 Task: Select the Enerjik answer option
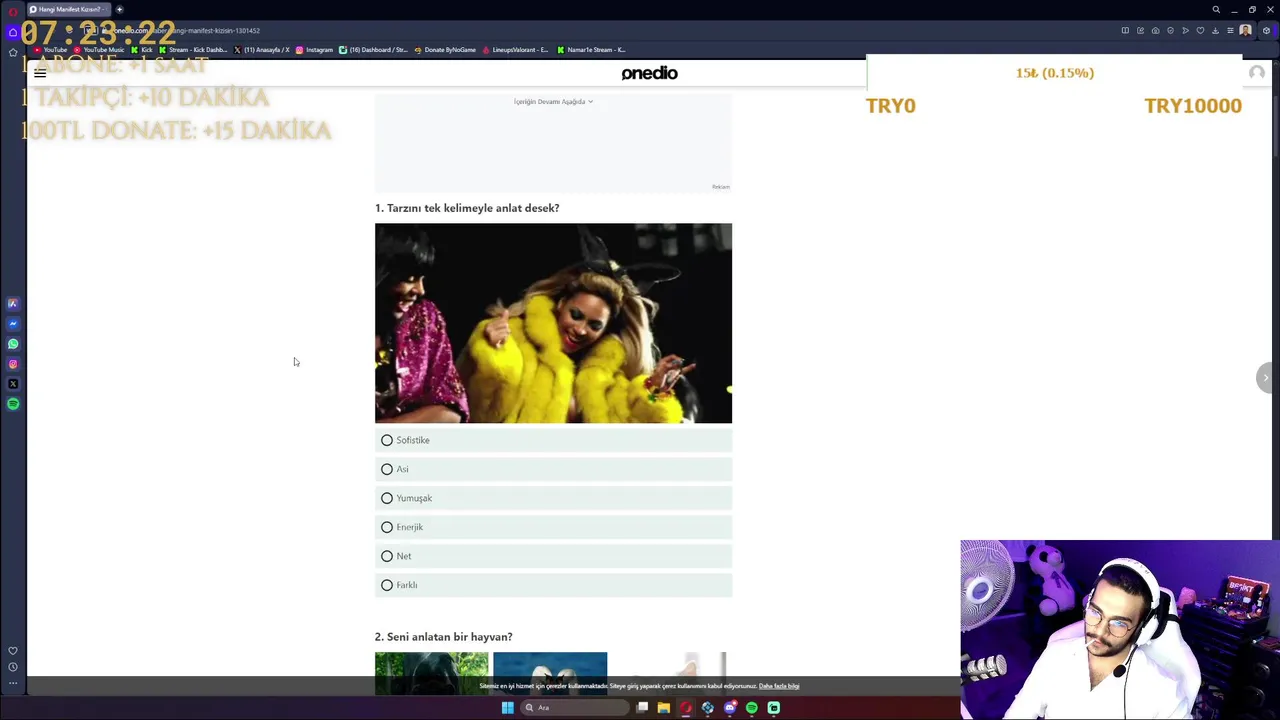tap(553, 527)
